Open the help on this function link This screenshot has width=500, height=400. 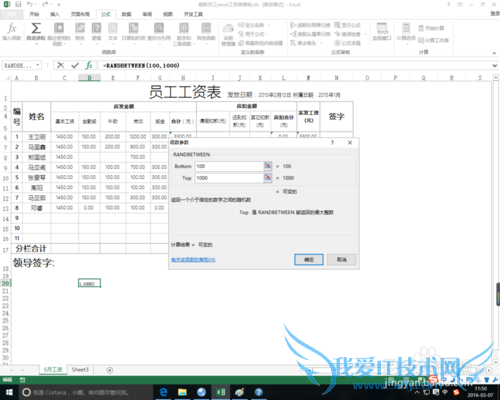click(193, 259)
